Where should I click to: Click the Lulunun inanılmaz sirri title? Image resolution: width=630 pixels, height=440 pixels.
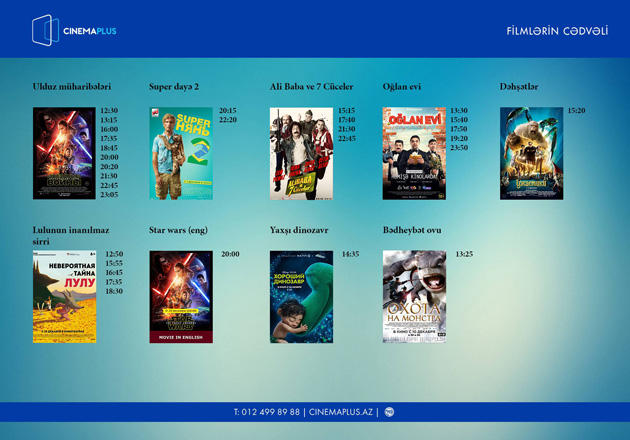click(x=71, y=235)
